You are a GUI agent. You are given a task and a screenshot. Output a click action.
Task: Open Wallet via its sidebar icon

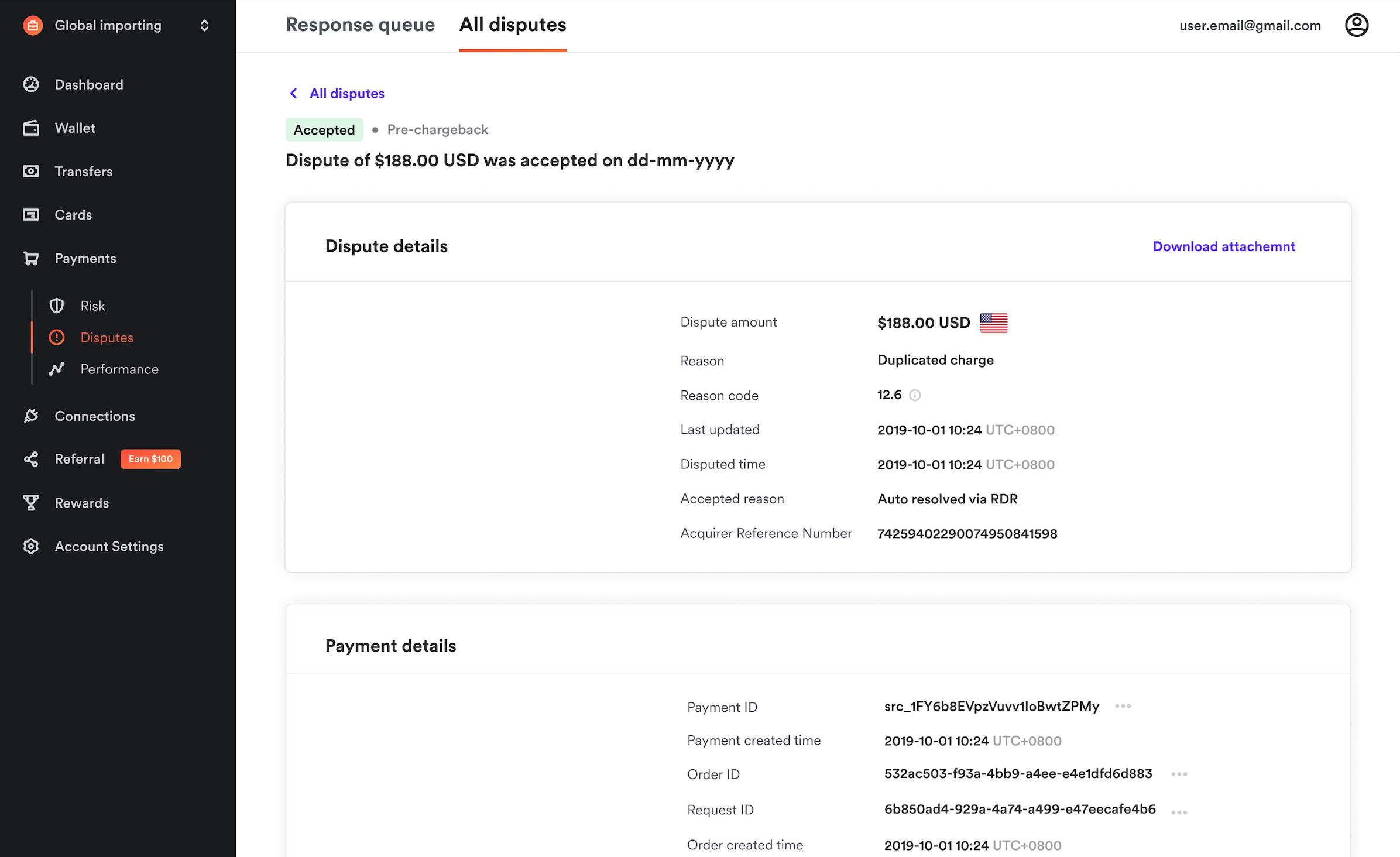coord(31,128)
